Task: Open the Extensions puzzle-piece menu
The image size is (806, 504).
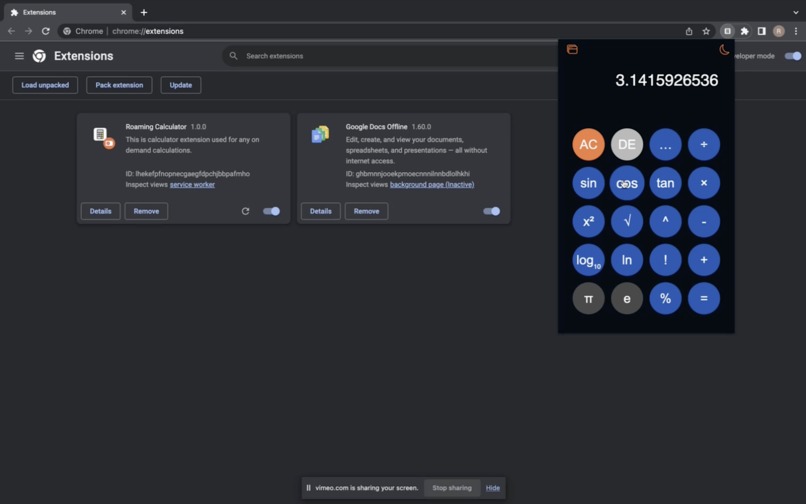Action: click(744, 31)
